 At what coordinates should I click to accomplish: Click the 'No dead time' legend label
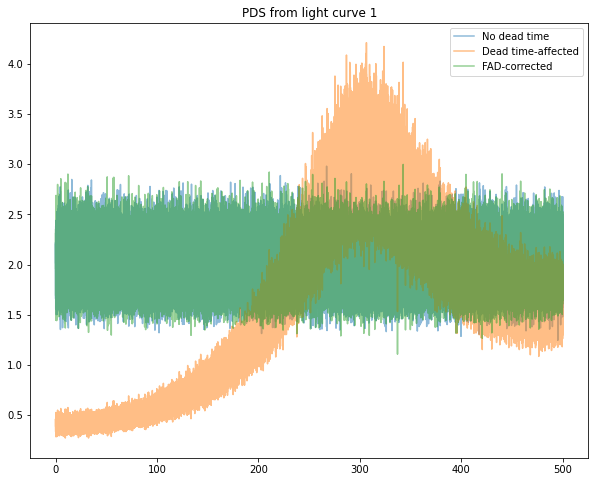(515, 36)
